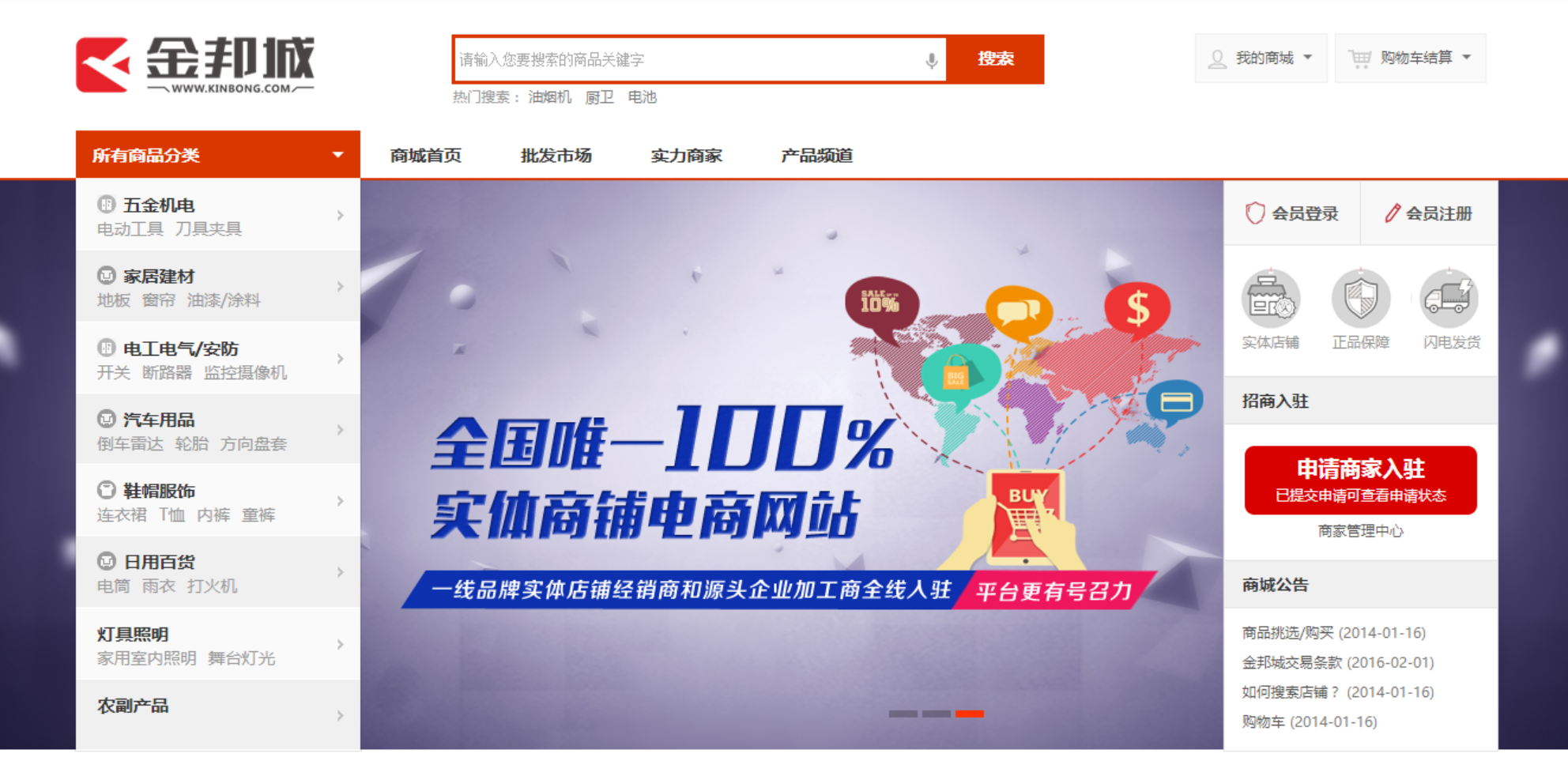Select the first carousel slide indicator
The width and height of the screenshot is (1568, 761).
coord(903,714)
